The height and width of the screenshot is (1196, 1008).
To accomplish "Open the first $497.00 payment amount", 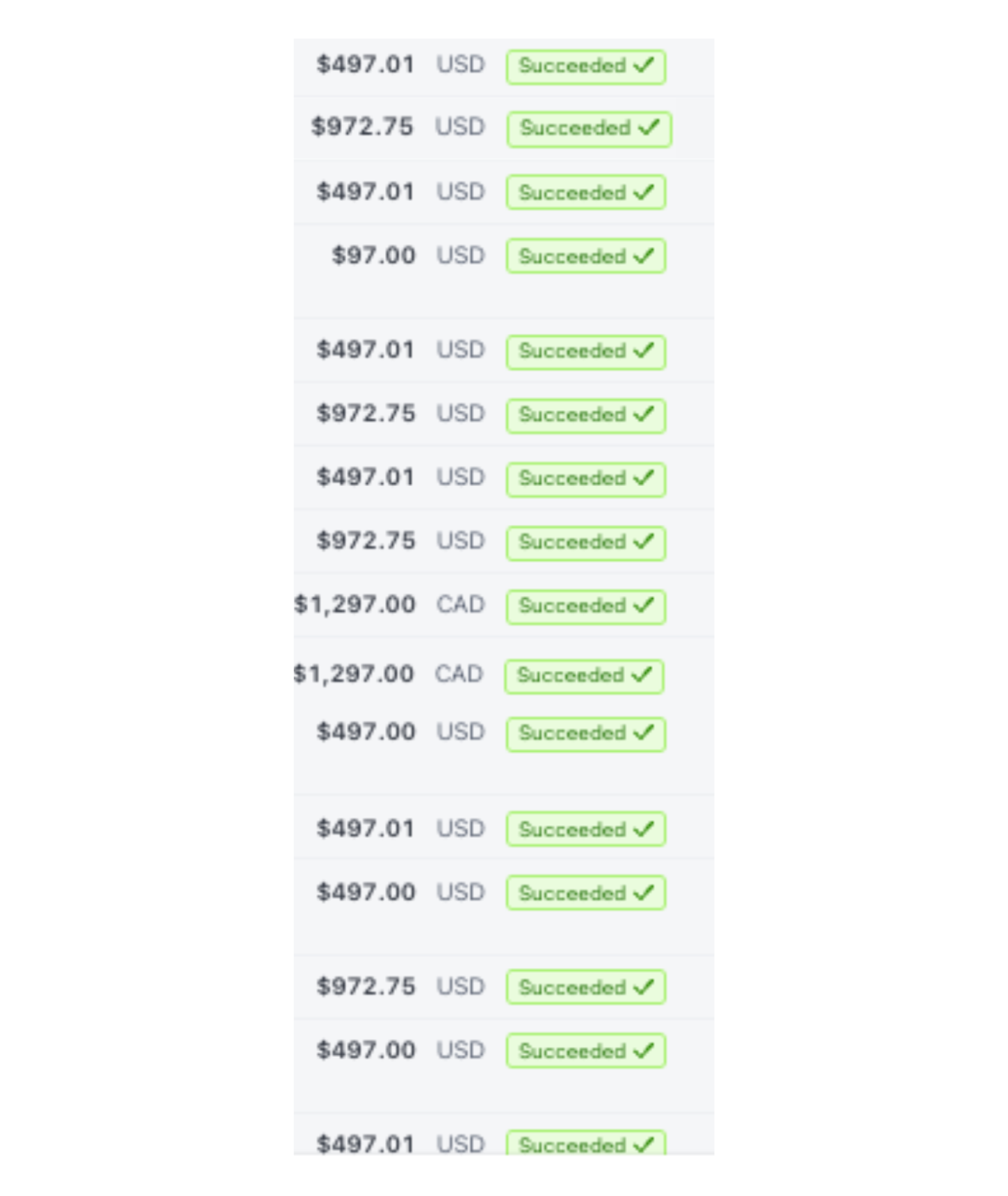I will coord(366,732).
